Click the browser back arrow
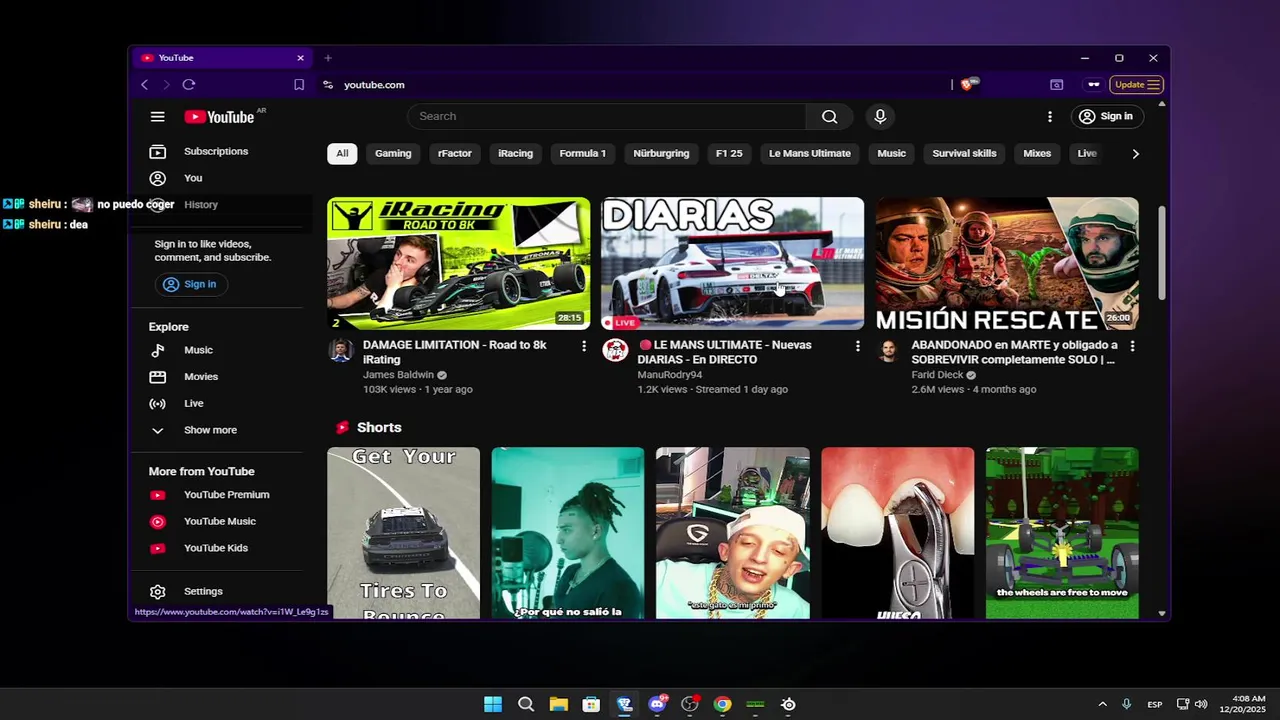1280x720 pixels. click(144, 85)
